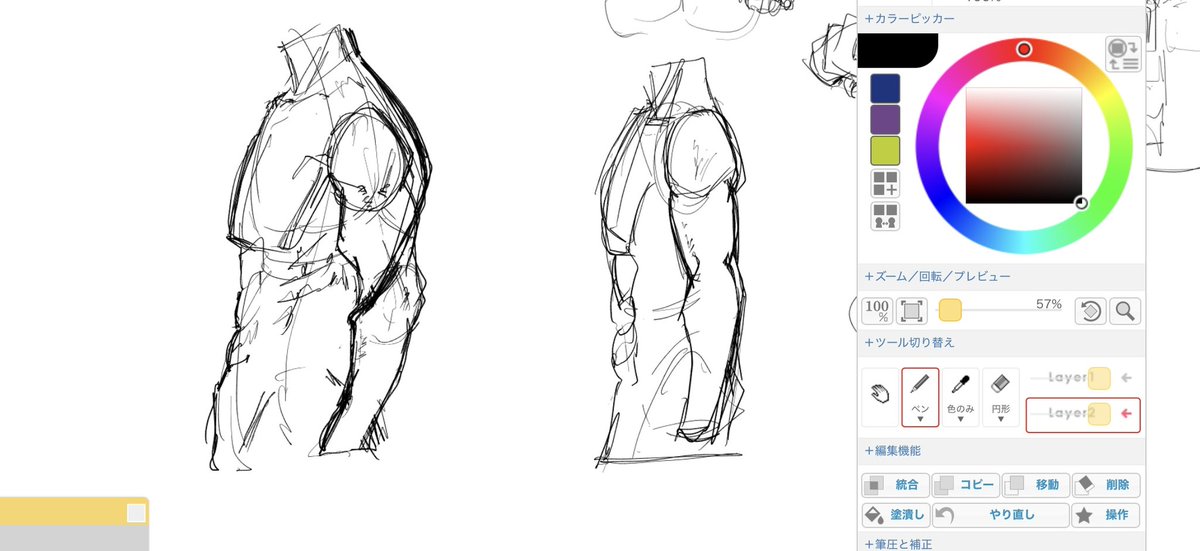Click the Layer2 opacity slider handle
1200x551 pixels.
click(x=1099, y=414)
